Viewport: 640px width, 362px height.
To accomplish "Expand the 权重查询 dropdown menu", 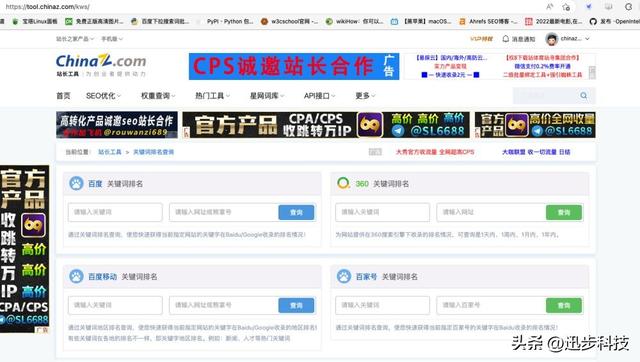I will tap(158, 96).
